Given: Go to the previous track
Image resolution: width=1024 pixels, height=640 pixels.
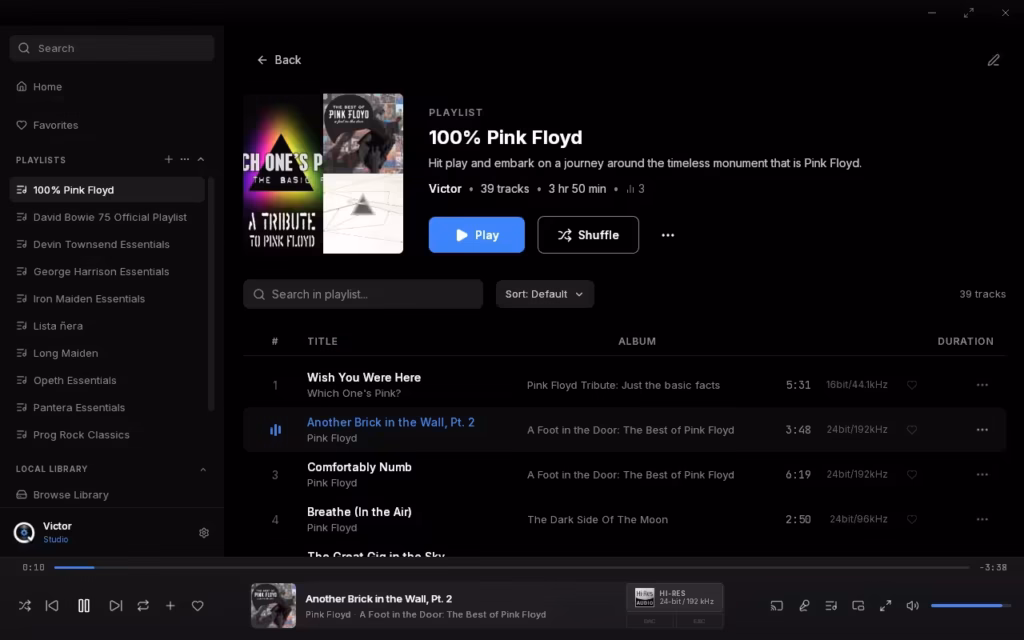Looking at the screenshot, I should click(x=52, y=605).
